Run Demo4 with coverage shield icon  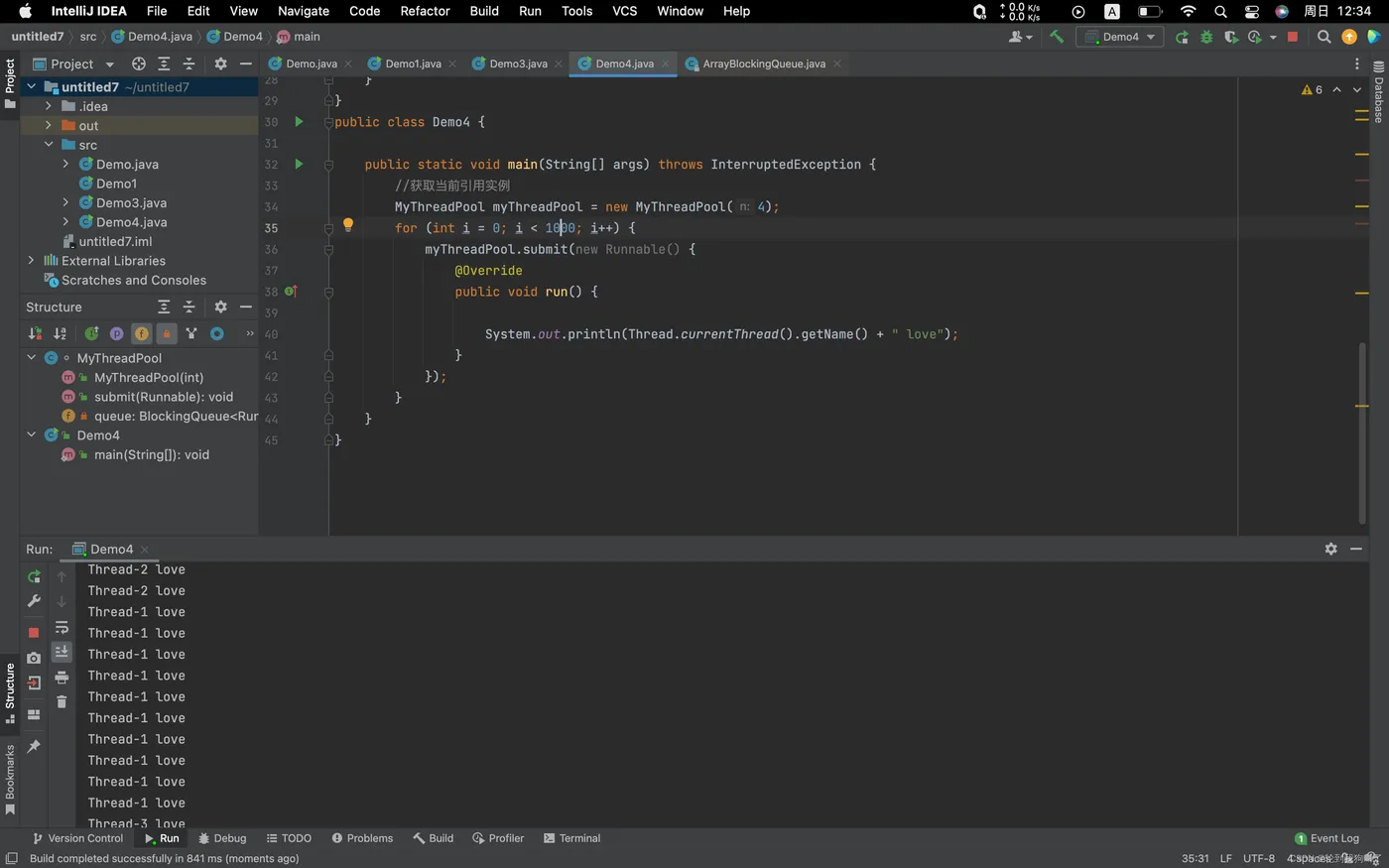pos(1231,37)
